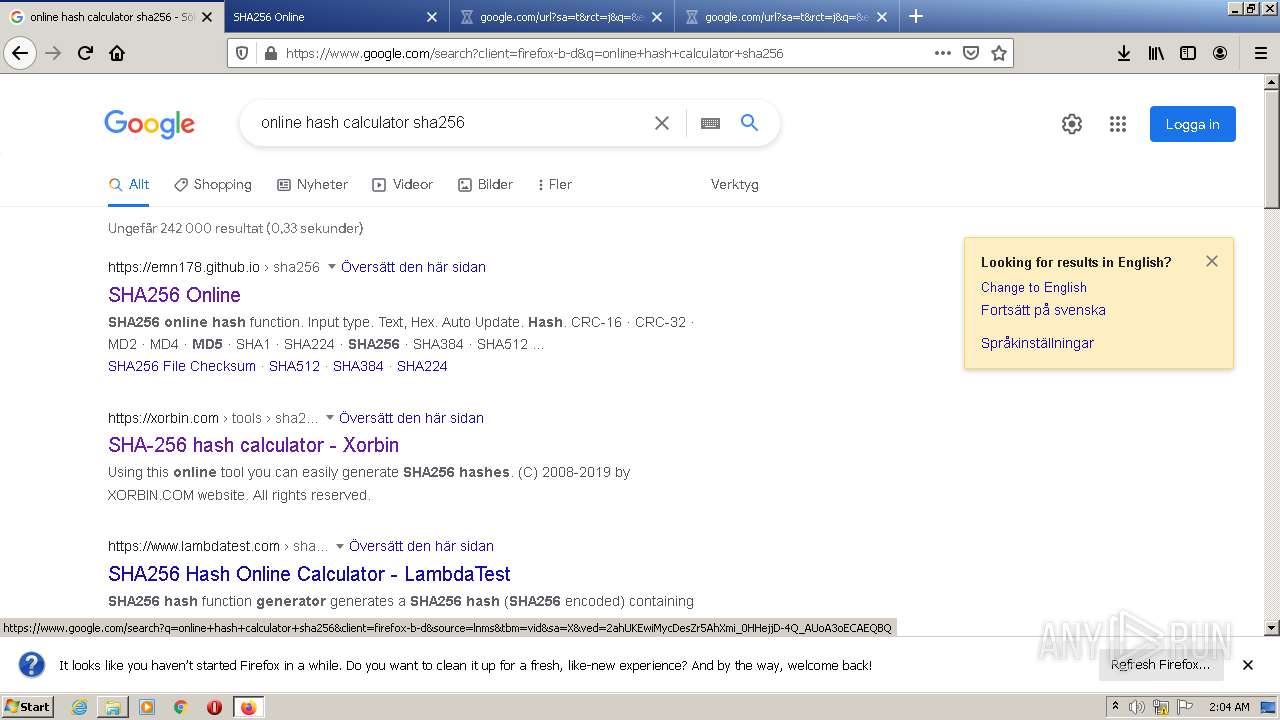
Task: Filter results by Bilder
Action: [x=486, y=184]
